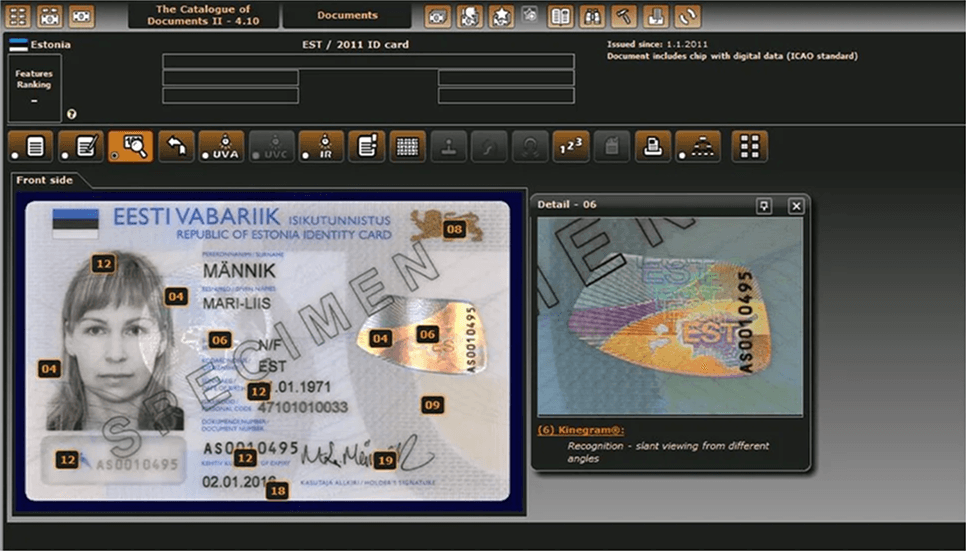Click the help question mark below Features Ranking
Image resolution: width=966 pixels, height=551 pixels.
[71, 114]
